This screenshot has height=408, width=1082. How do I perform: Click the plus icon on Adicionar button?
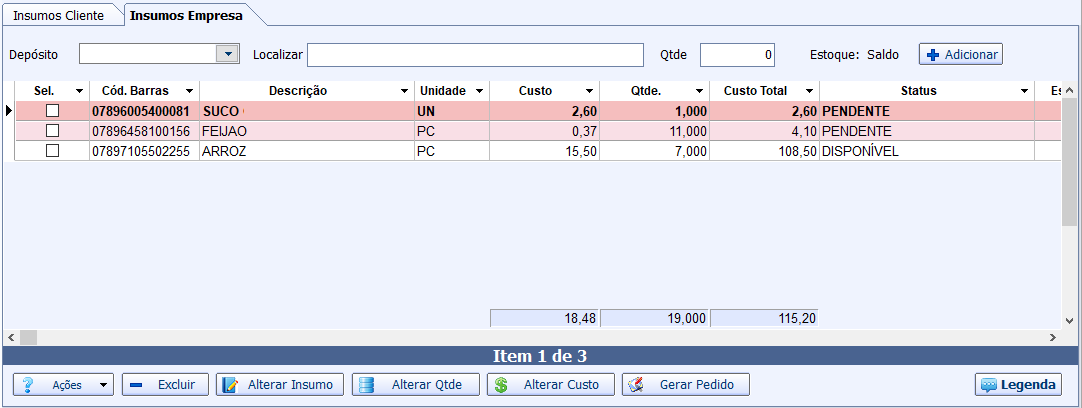pyautogui.click(x=933, y=55)
